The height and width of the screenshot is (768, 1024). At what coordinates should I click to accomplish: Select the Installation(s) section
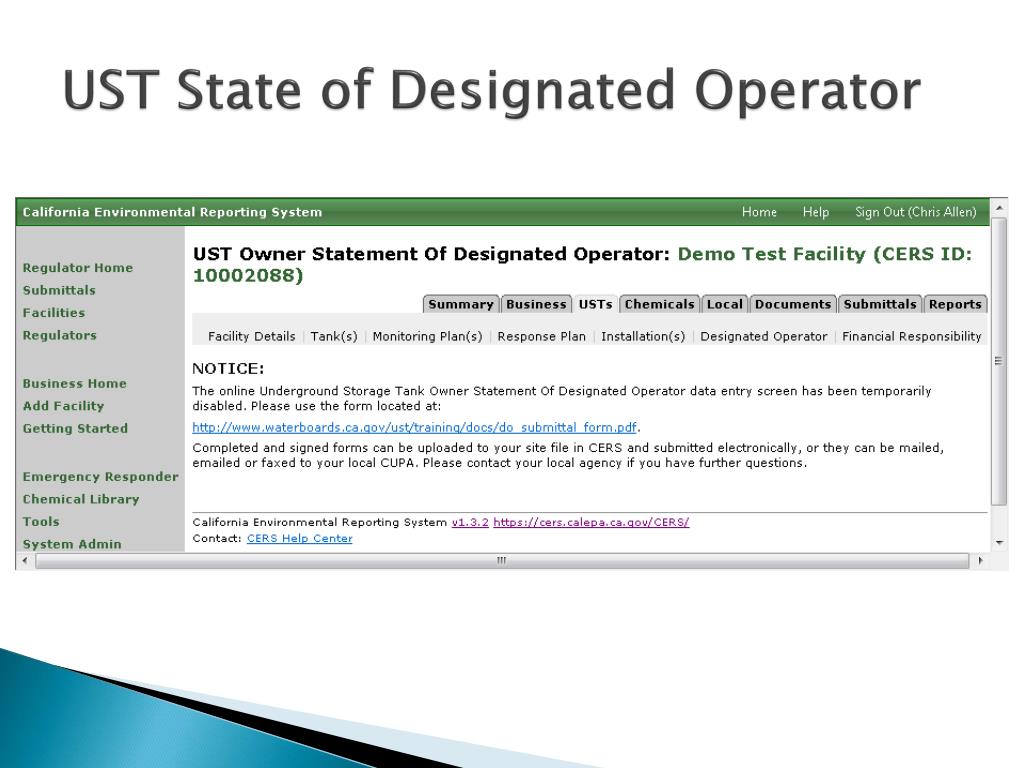[643, 336]
